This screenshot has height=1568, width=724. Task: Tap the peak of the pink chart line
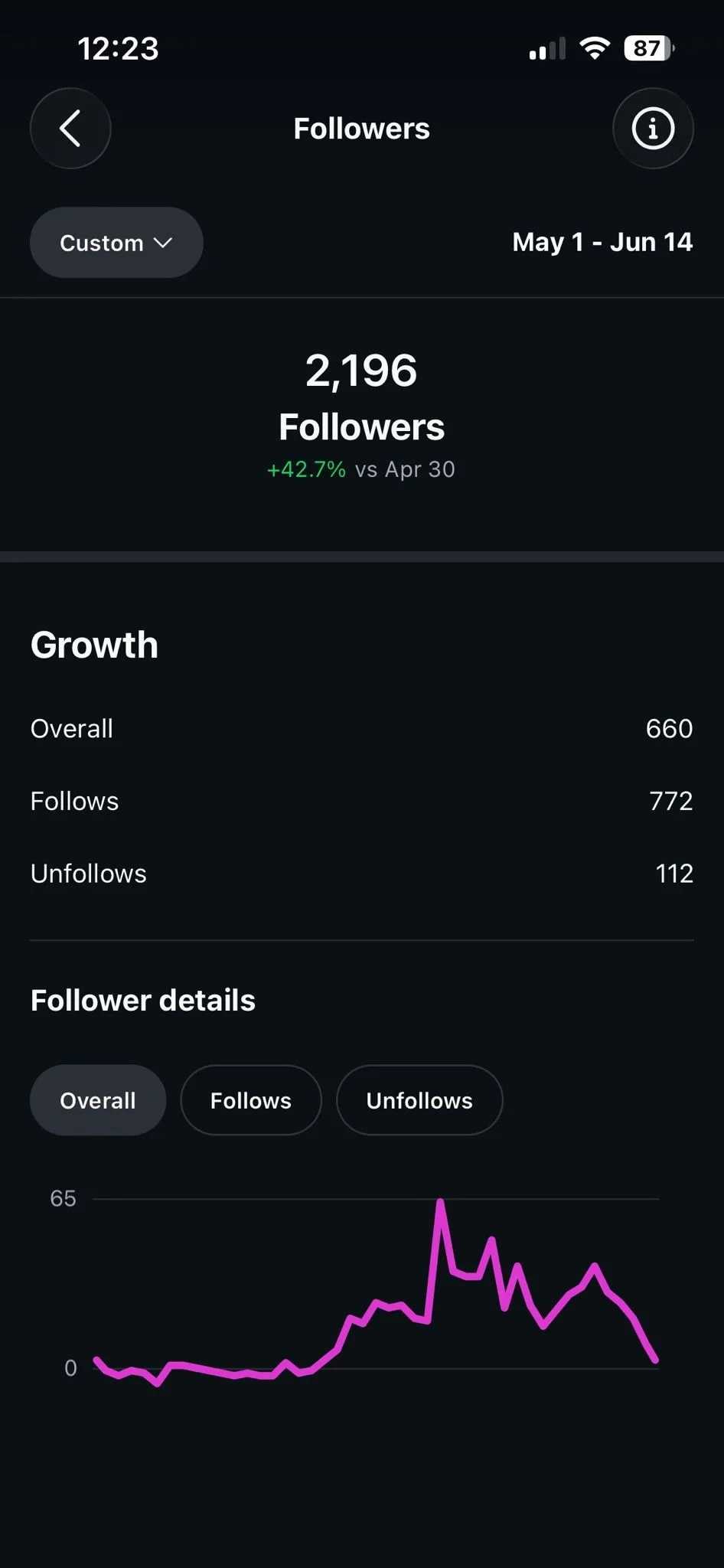440,1203
